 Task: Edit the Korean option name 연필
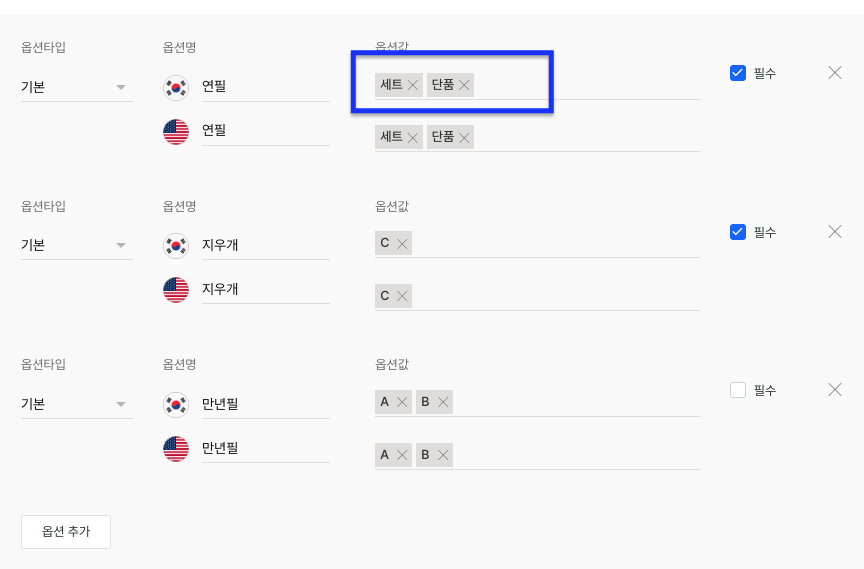pyautogui.click(x=265, y=87)
